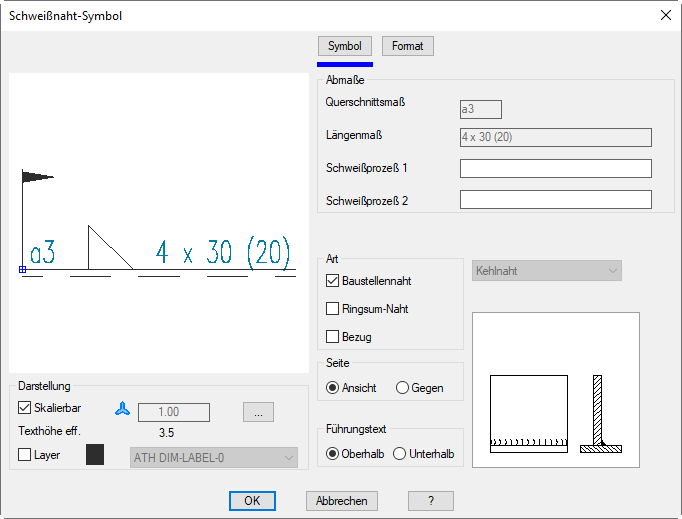Expand the ATH DIM-LABEL-0 layer dropdown
682x519 pixels.
[213, 458]
